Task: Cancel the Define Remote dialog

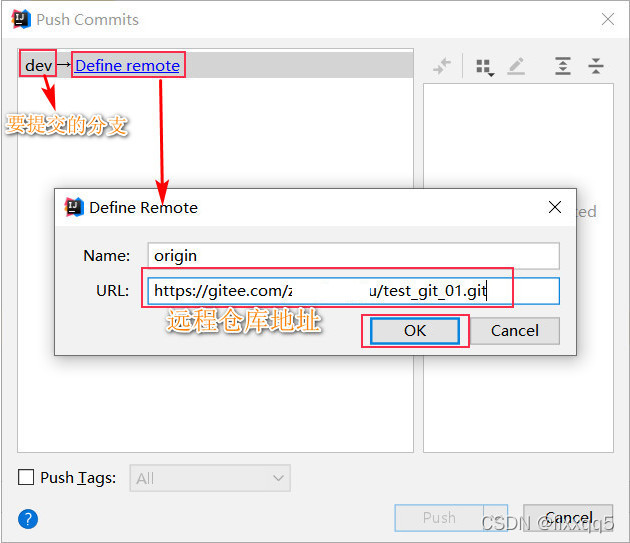Action: click(515, 331)
